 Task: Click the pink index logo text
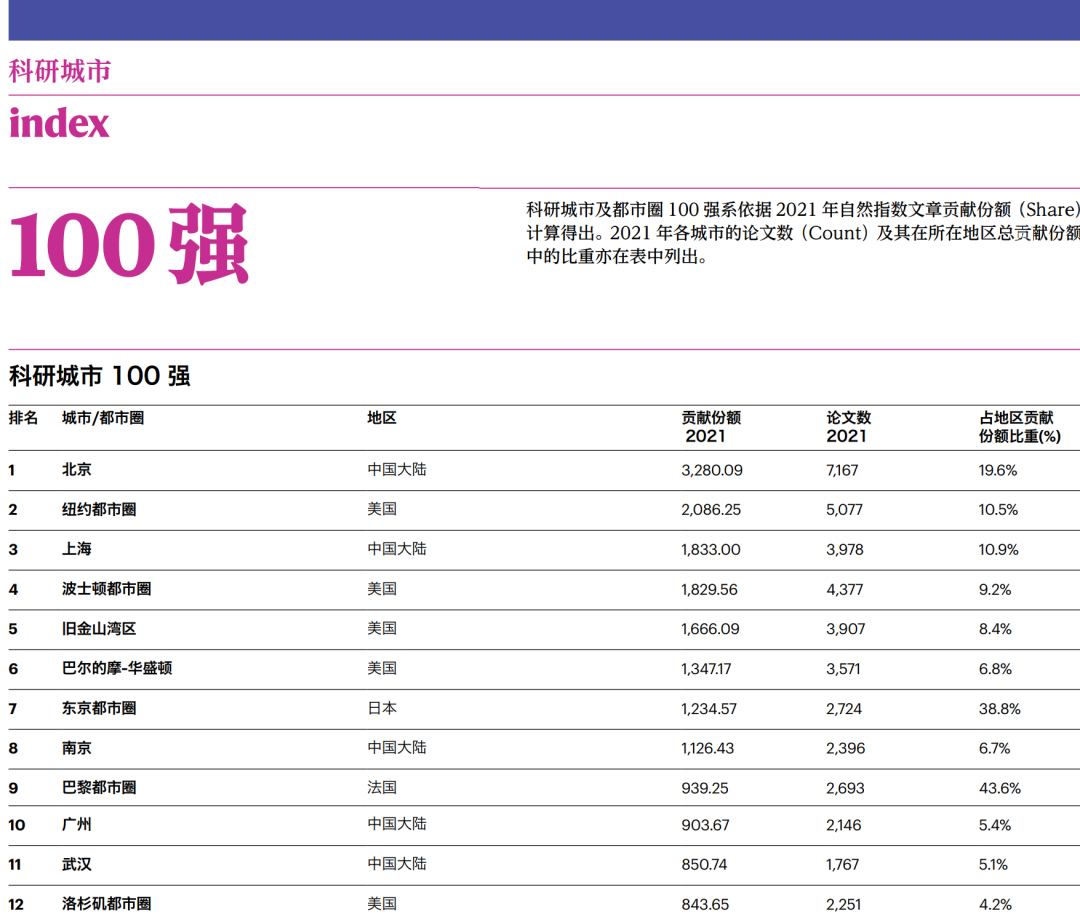point(59,123)
